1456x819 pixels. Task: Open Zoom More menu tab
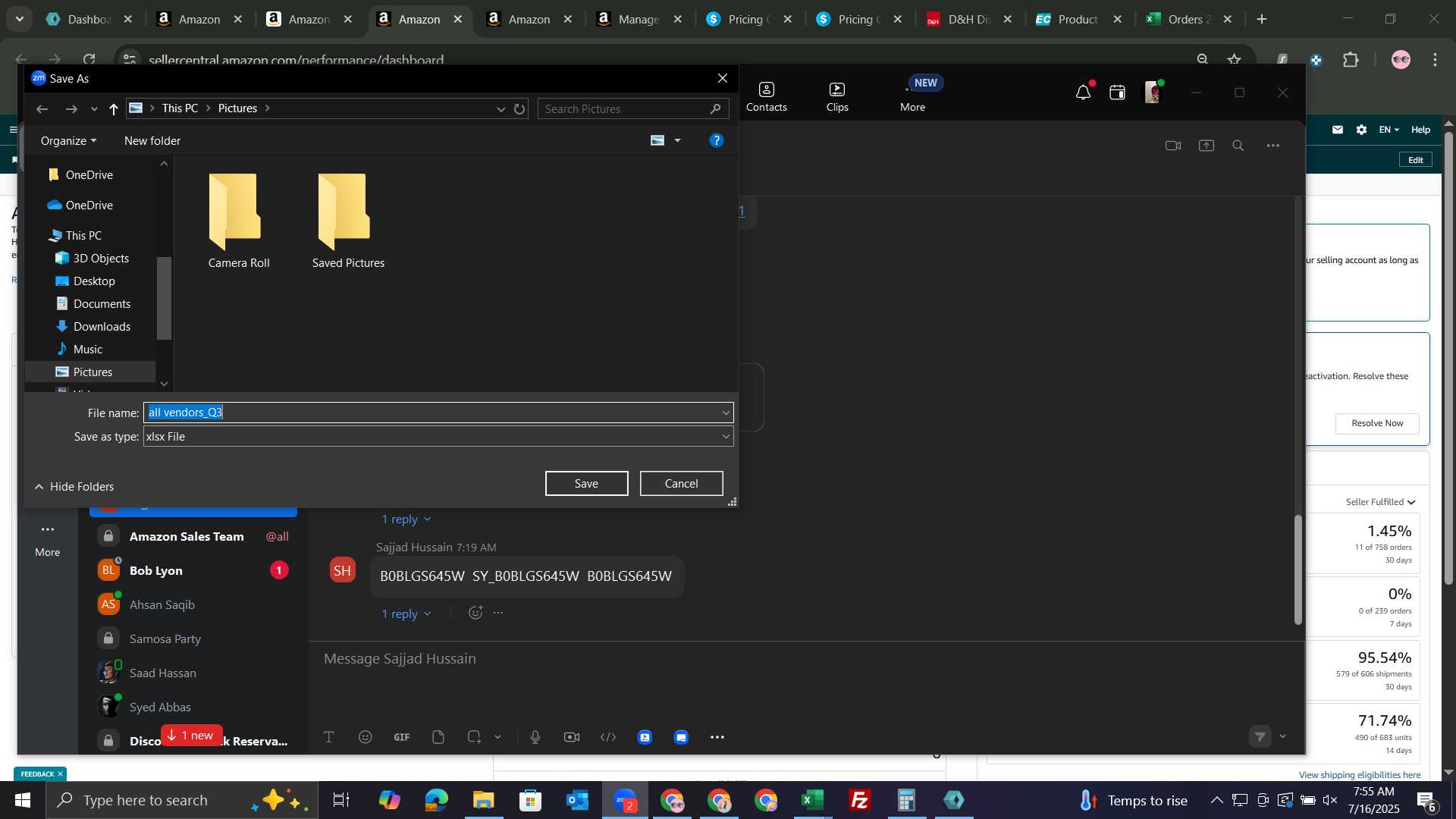912,97
